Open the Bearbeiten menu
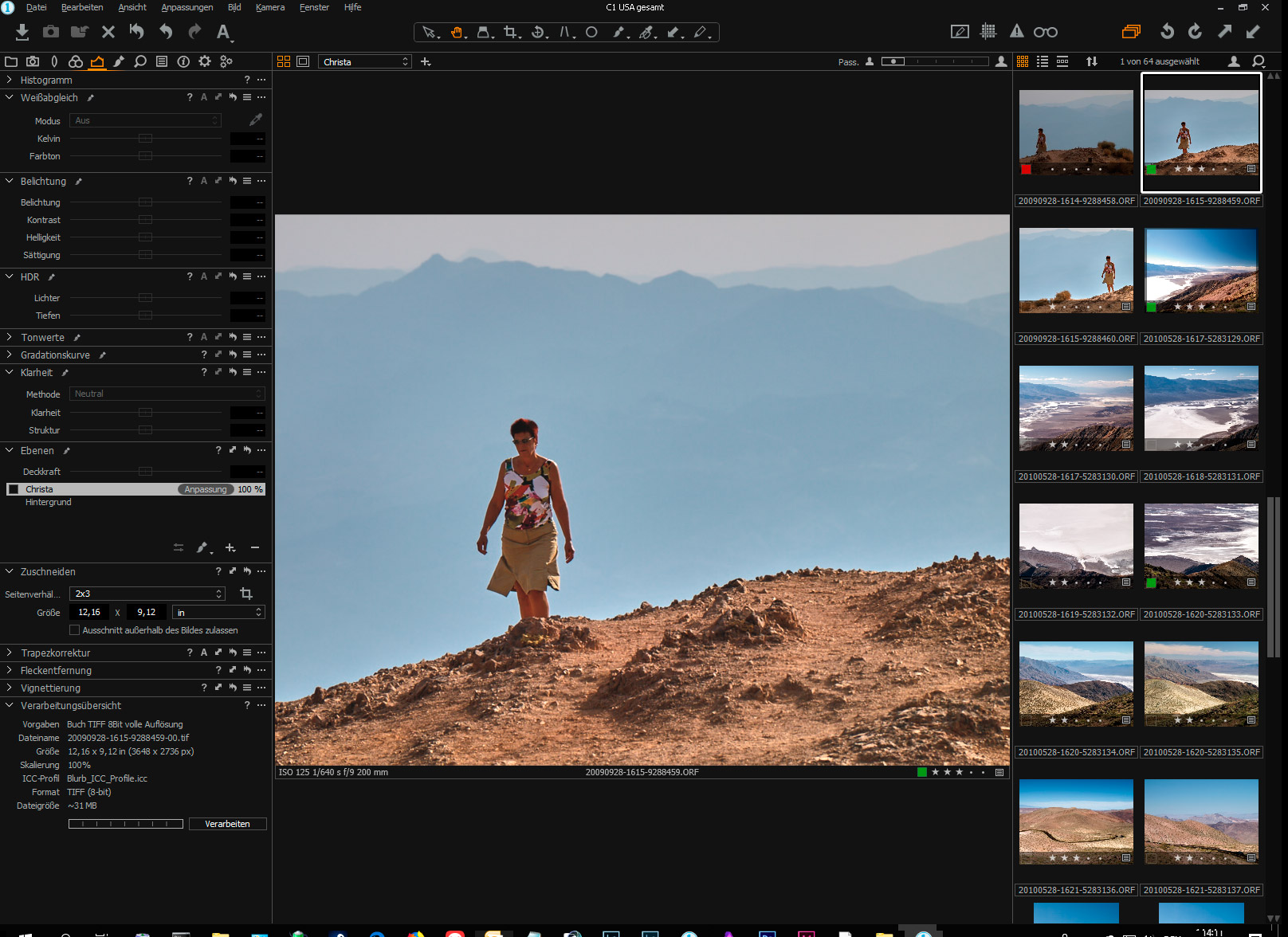Screen dimensions: 1288x937 pyautogui.click(x=82, y=7)
